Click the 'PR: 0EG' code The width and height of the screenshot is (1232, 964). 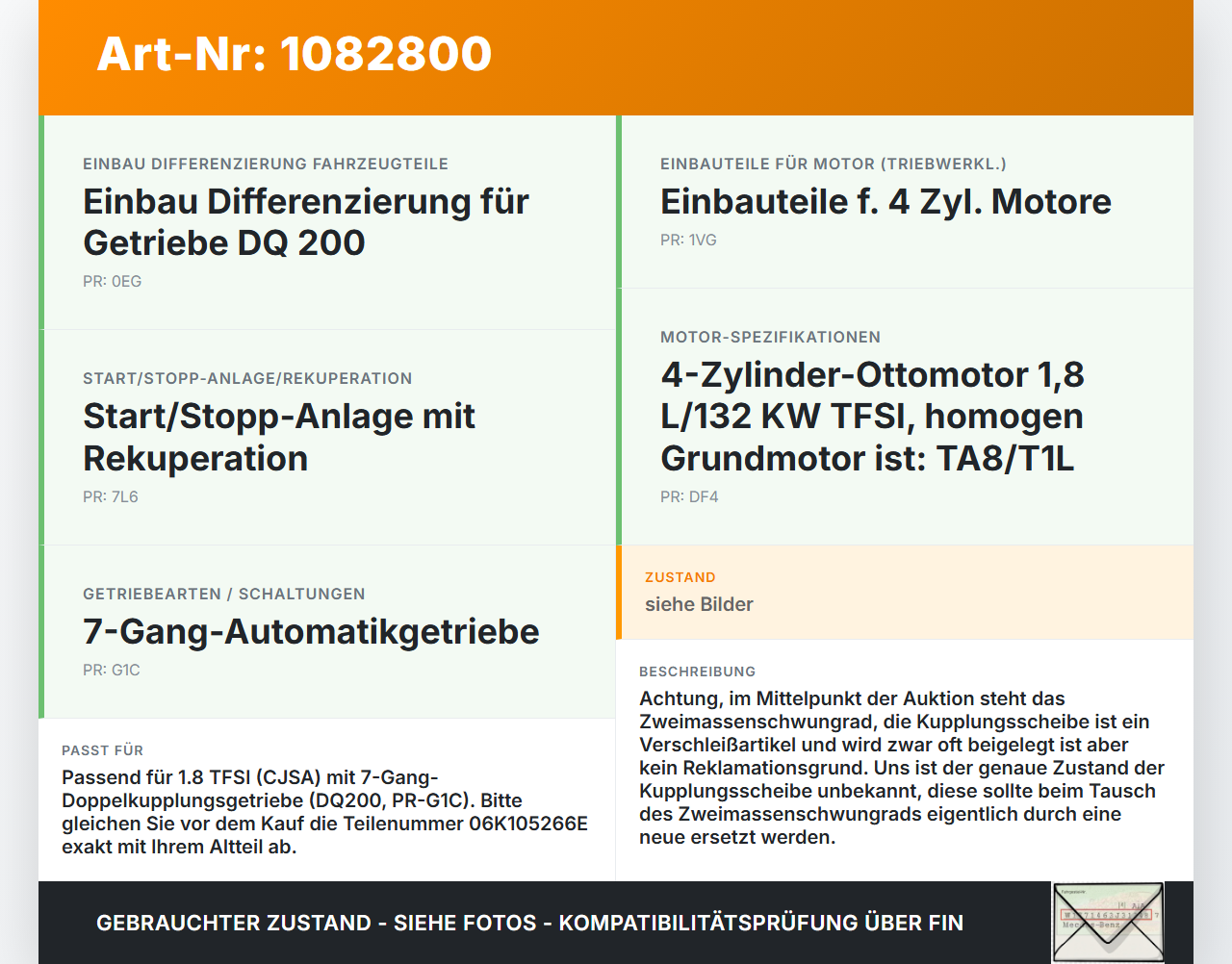pyautogui.click(x=112, y=282)
